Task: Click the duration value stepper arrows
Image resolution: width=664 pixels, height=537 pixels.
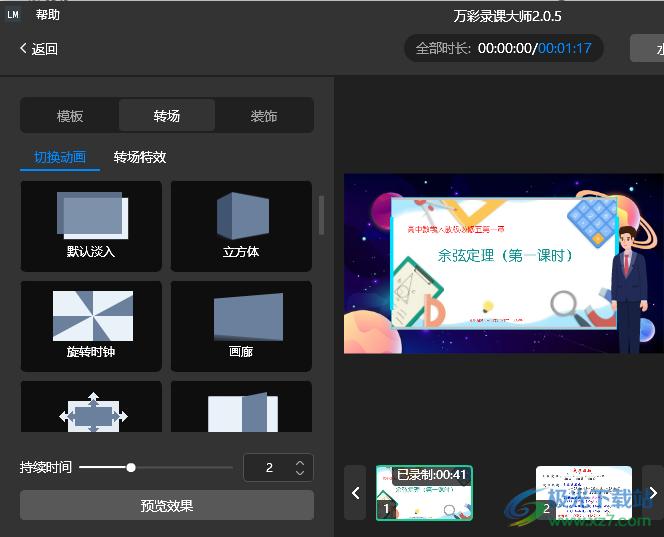Action: pos(300,467)
